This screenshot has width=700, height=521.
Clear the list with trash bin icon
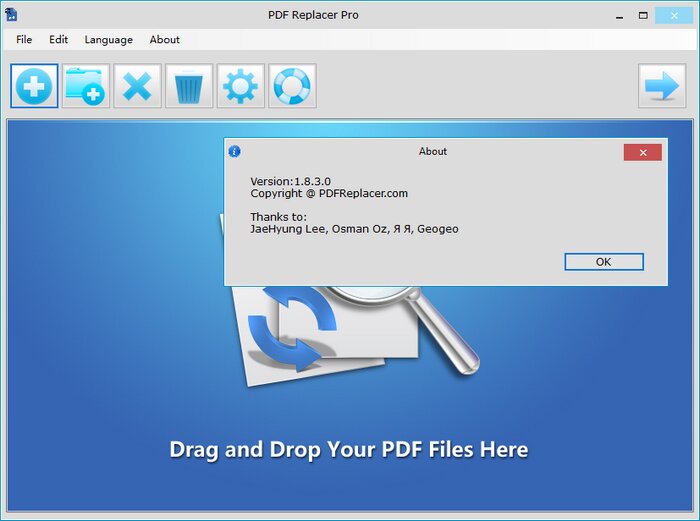pyautogui.click(x=189, y=86)
